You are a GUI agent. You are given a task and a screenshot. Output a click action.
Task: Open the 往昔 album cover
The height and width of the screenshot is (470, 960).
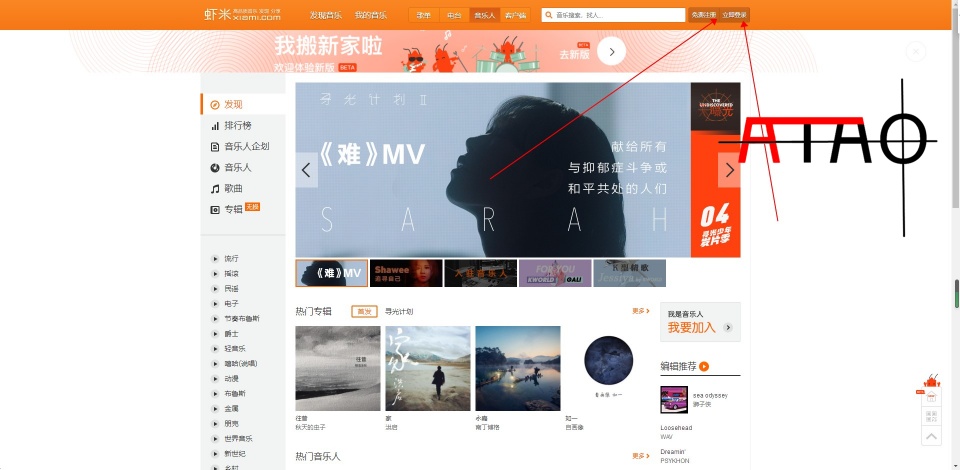[338, 368]
